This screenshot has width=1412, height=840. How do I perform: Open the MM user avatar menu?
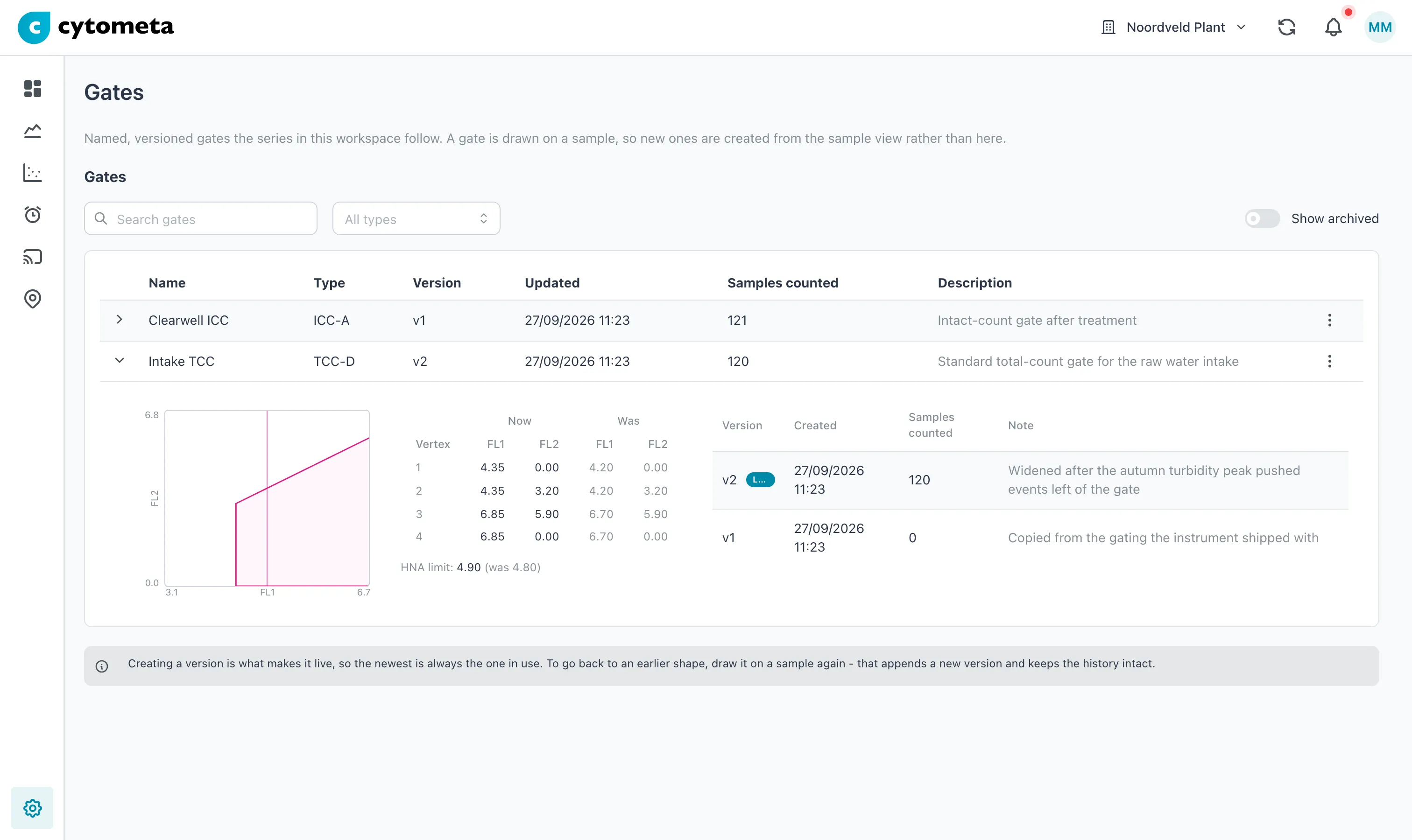click(1380, 27)
